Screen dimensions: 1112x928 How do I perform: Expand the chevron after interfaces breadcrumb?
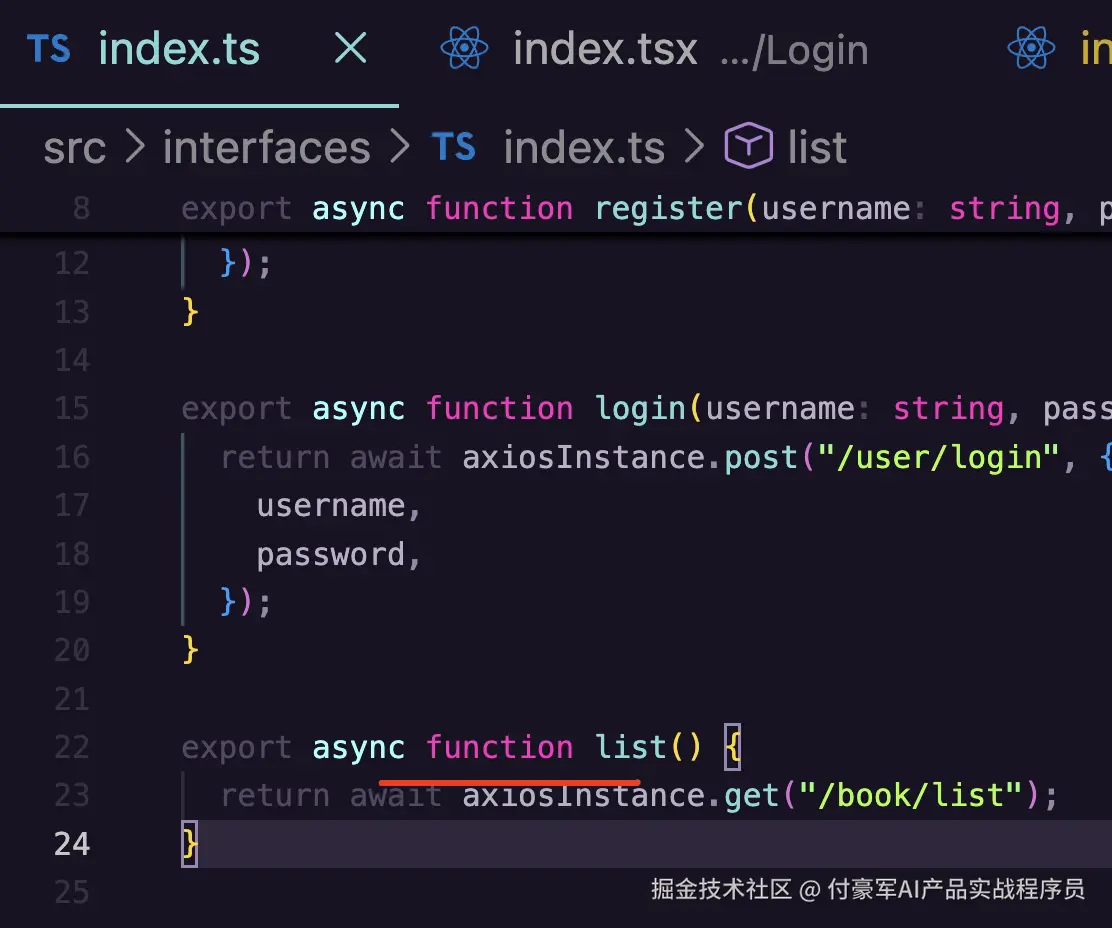pos(401,146)
